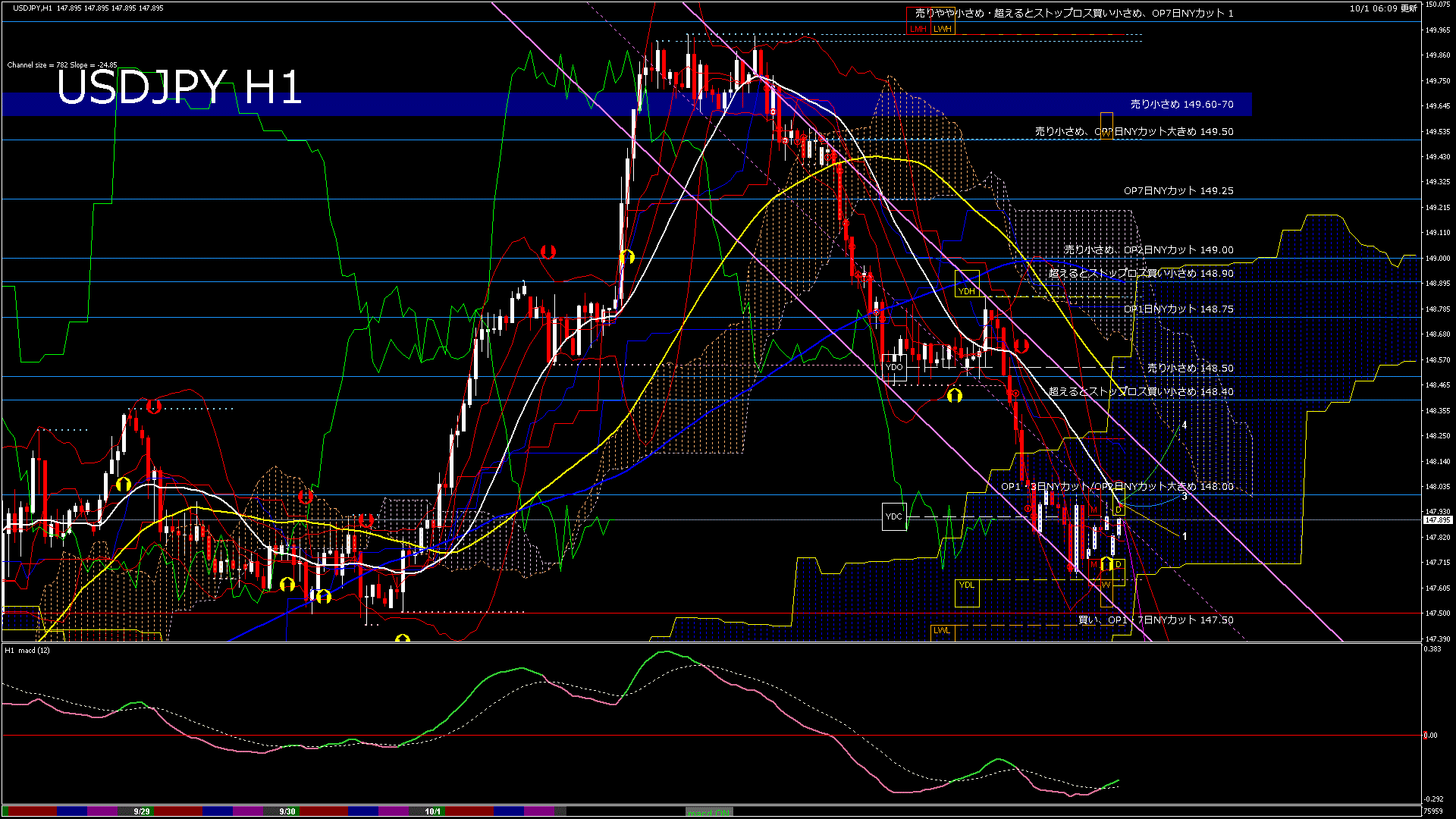Click red down-arrow signal right of YDH candles
This screenshot has width=1456, height=819.
[x=1021, y=346]
